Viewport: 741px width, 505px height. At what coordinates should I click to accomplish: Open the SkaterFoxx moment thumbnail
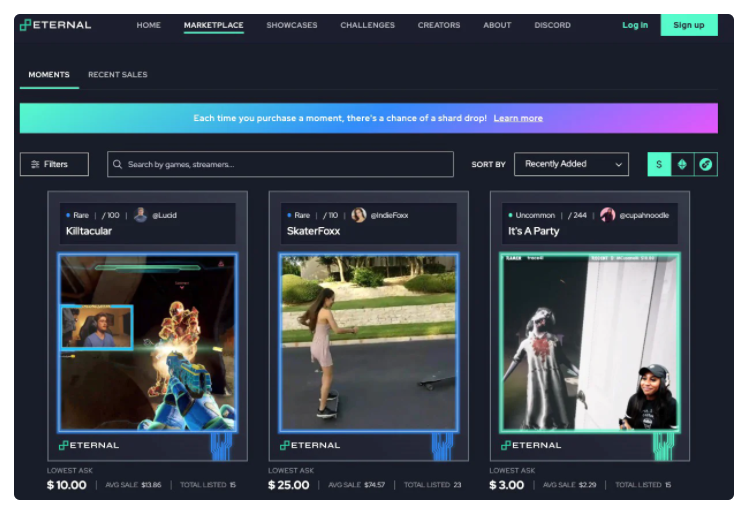[369, 342]
